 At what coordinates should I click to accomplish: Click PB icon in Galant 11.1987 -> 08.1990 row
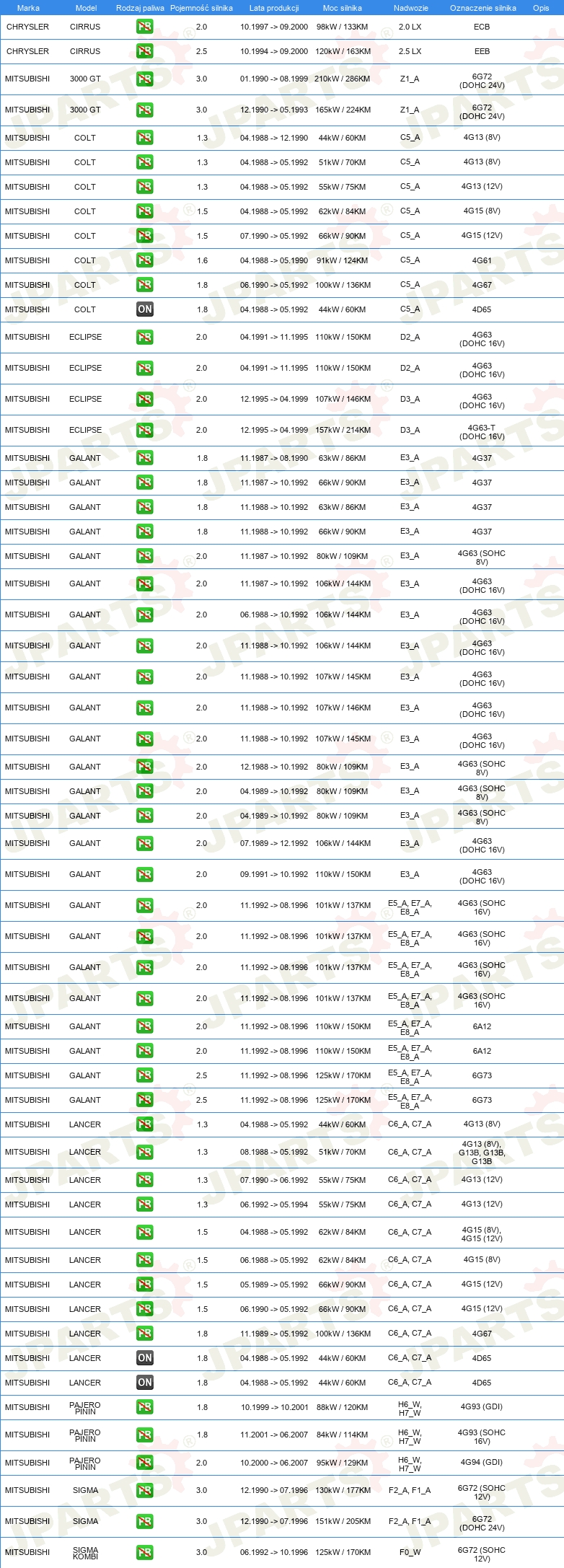click(144, 458)
